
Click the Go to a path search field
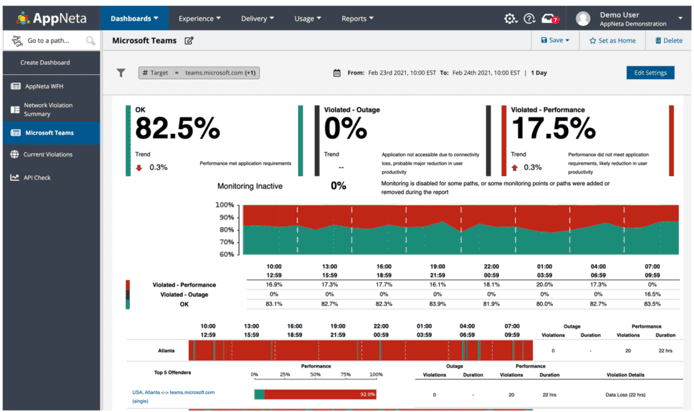pyautogui.click(x=48, y=41)
